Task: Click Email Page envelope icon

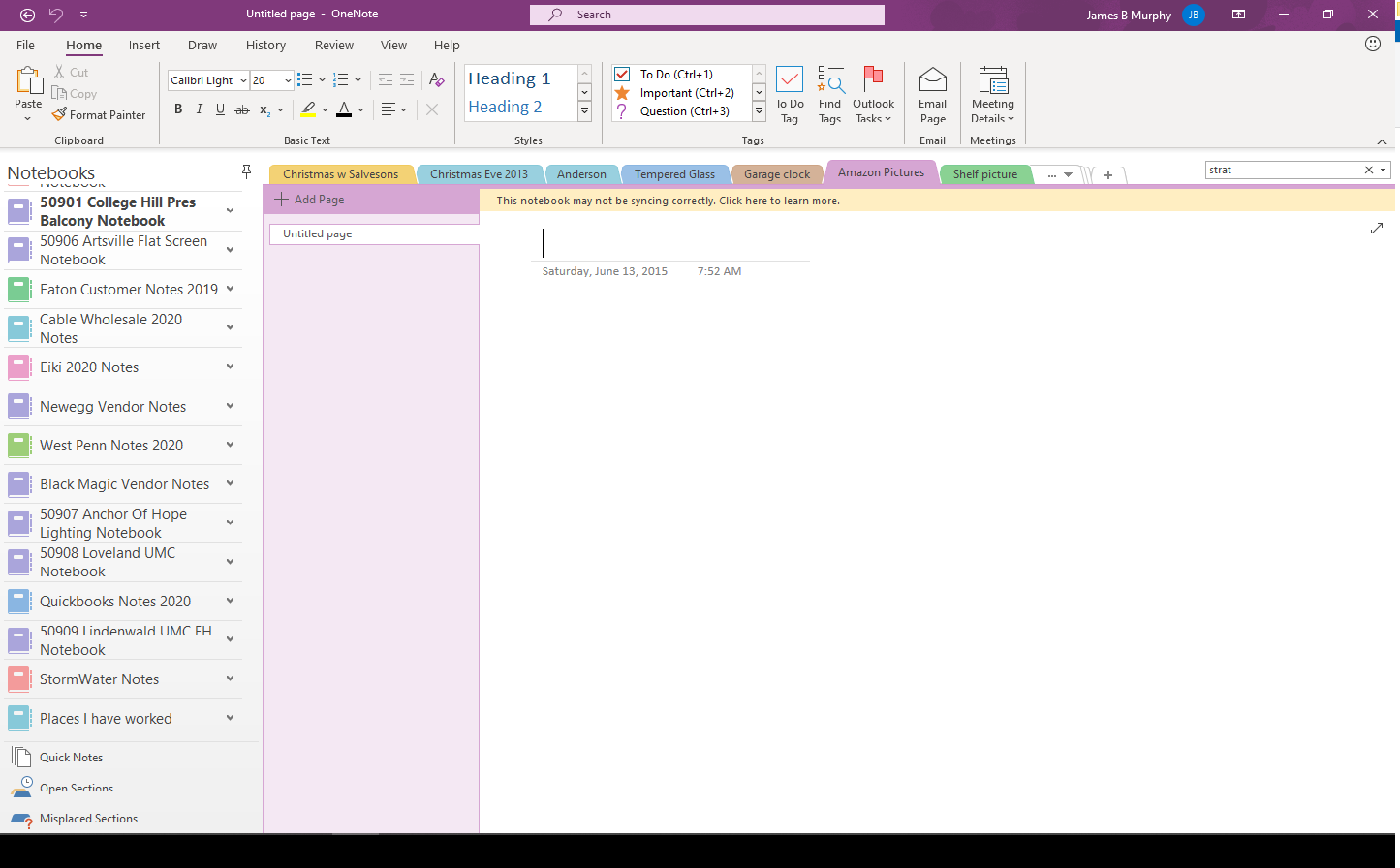Action: 933,78
